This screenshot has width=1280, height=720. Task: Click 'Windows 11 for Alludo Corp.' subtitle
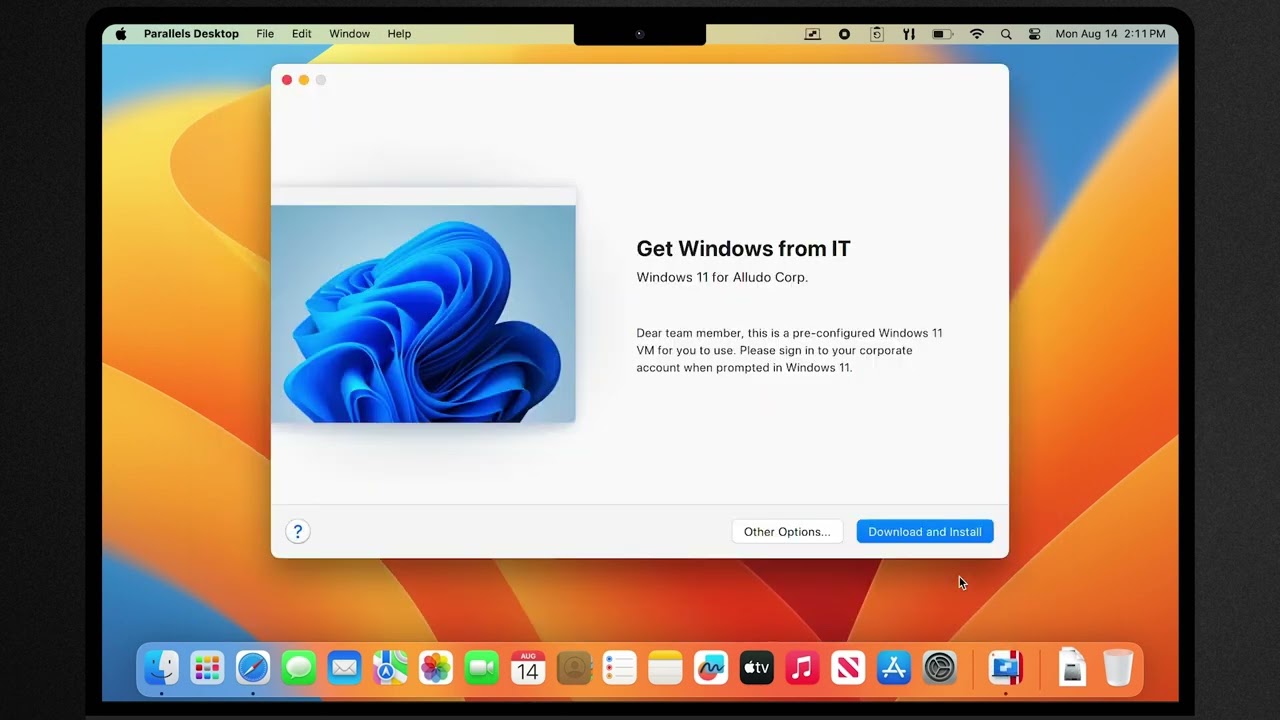722,277
